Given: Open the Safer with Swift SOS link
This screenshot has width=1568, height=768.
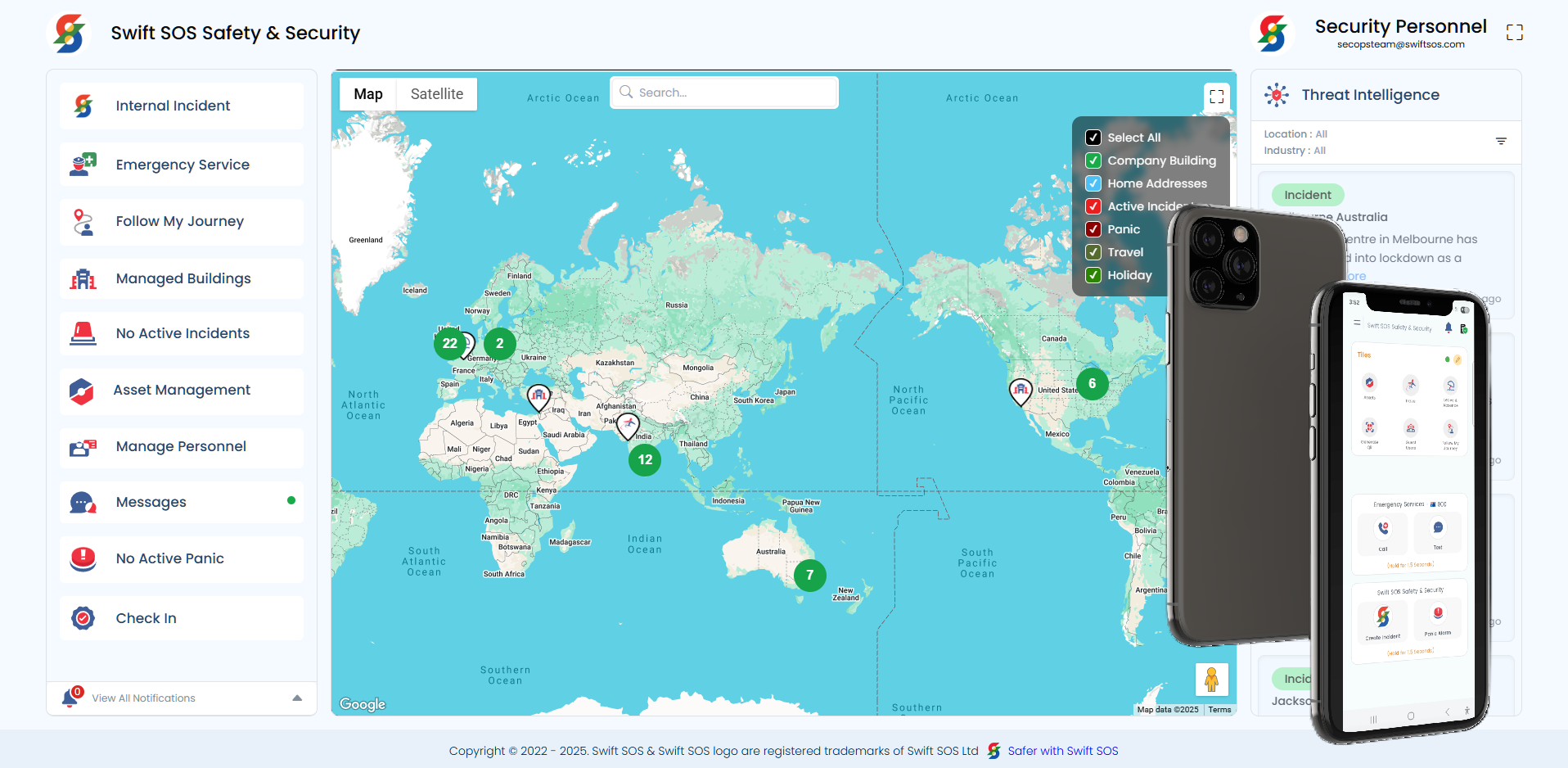Looking at the screenshot, I should (x=1063, y=751).
